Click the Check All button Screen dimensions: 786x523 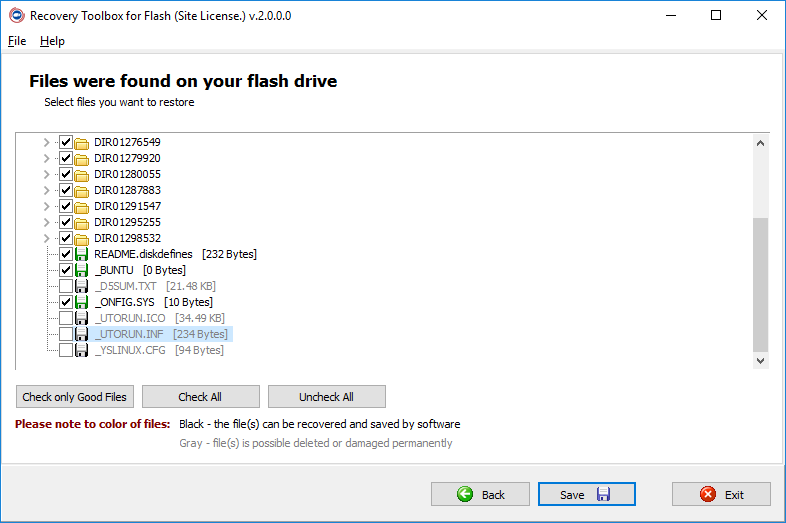click(201, 397)
